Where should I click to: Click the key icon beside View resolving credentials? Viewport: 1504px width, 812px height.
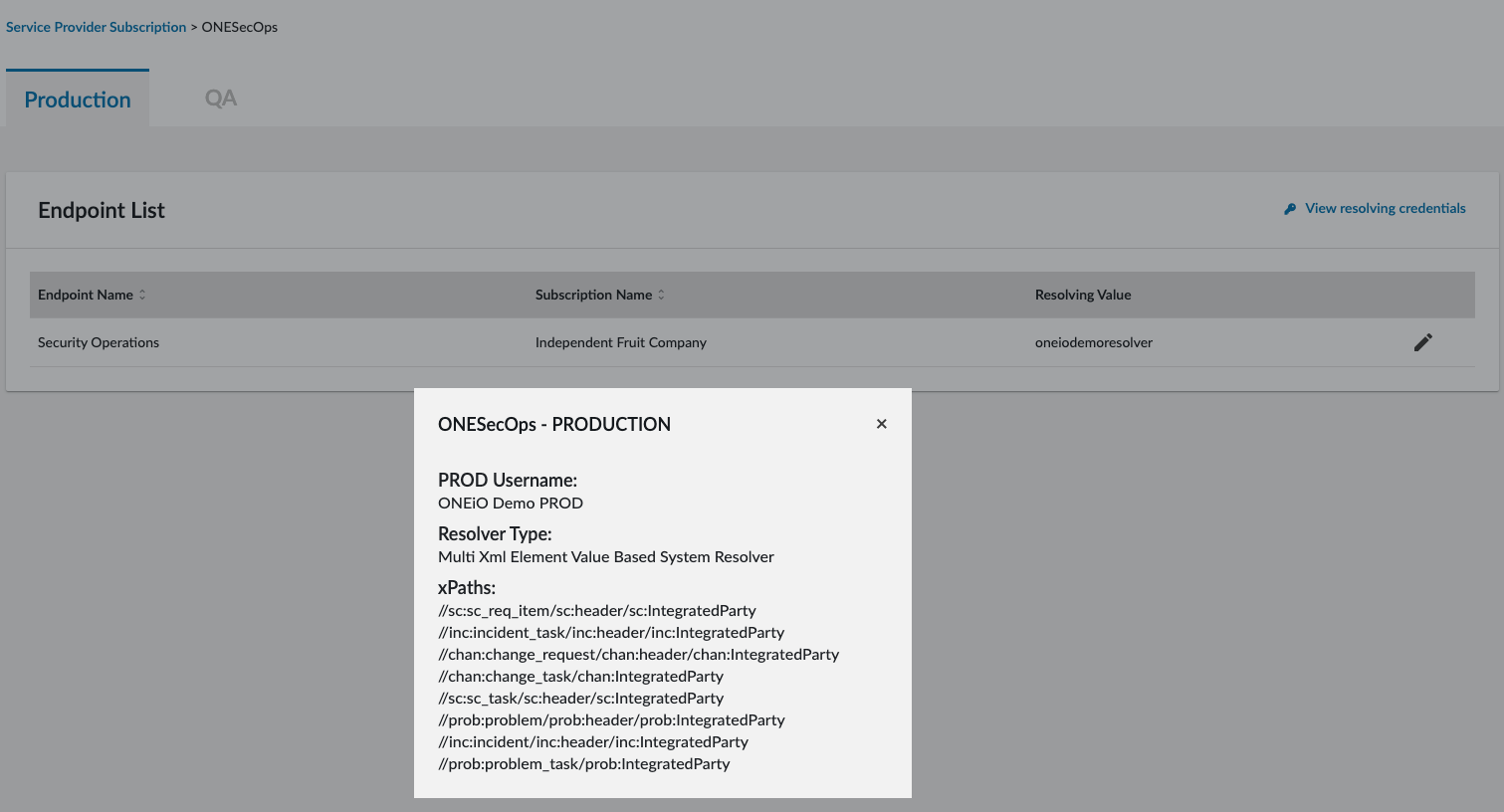click(1290, 209)
